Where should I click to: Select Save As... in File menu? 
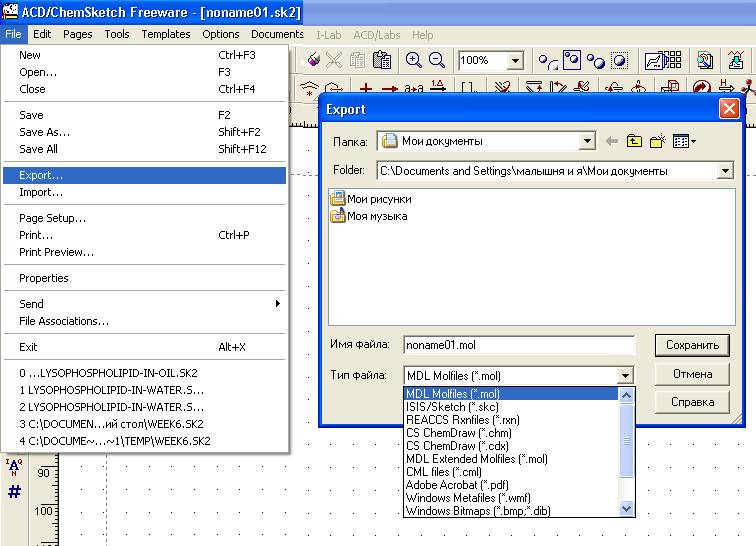[x=144, y=132]
